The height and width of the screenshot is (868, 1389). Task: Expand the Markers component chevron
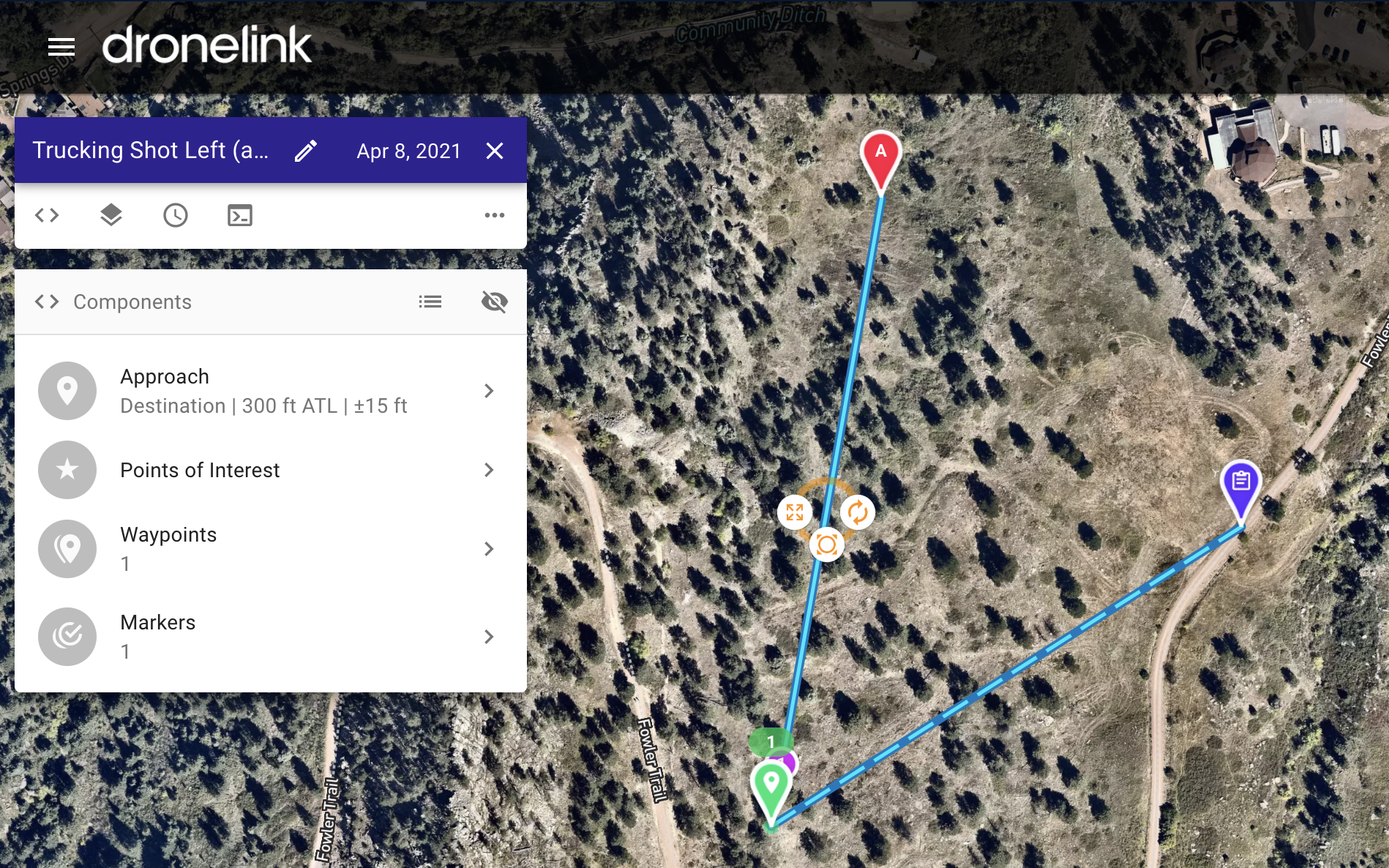489,637
